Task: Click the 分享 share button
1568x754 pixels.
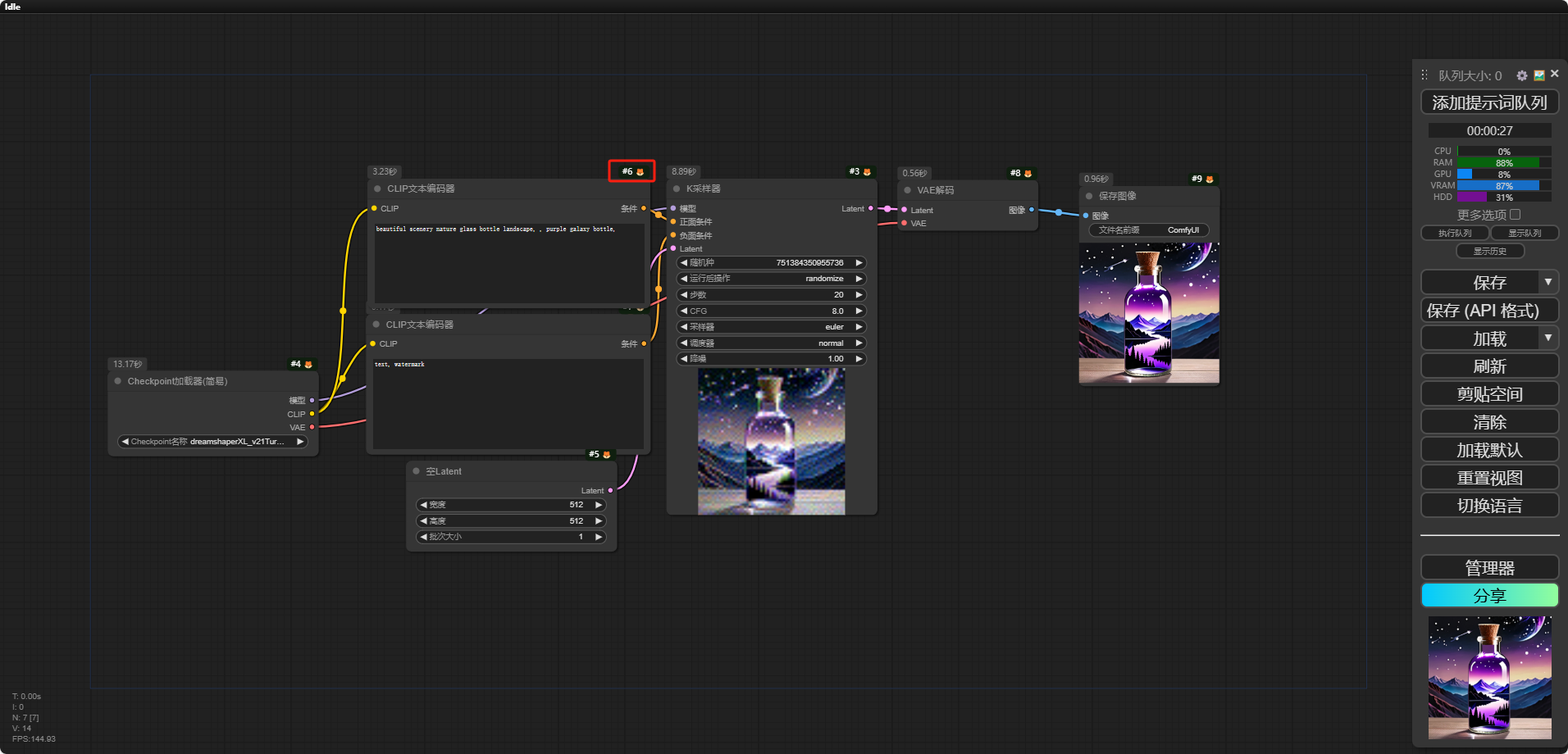Action: [x=1489, y=596]
